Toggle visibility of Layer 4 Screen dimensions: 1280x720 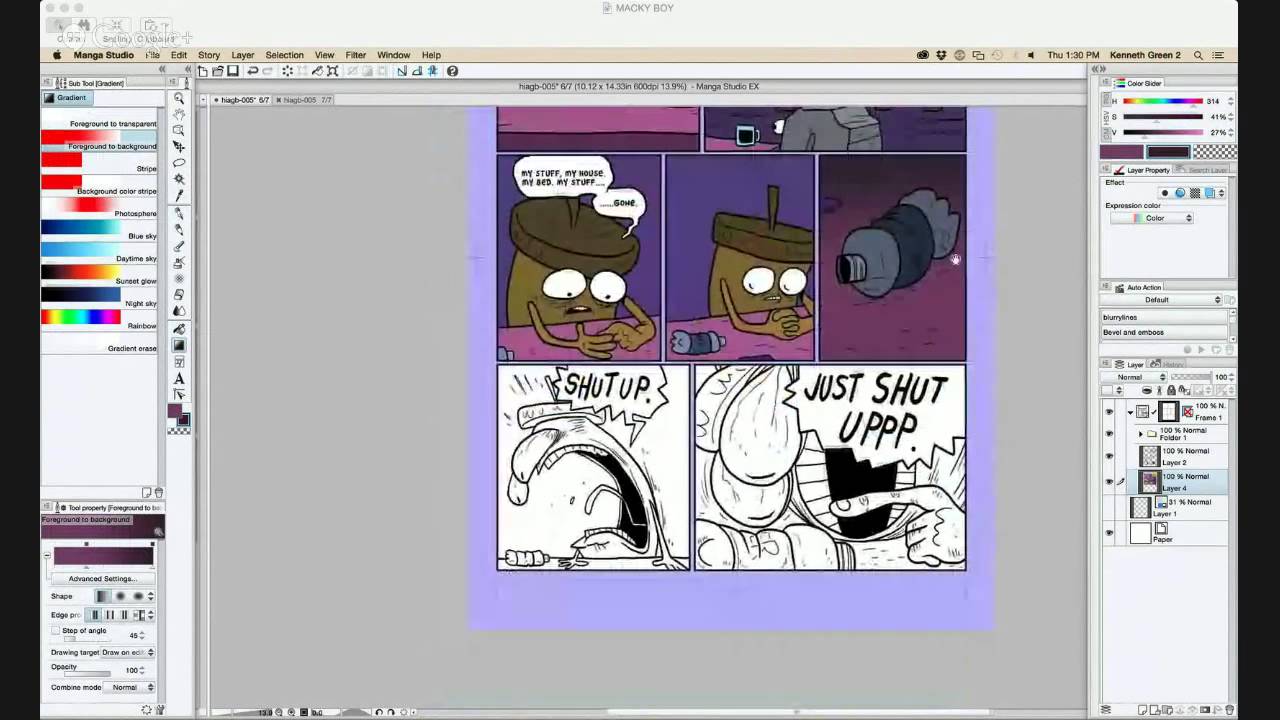[1108, 482]
